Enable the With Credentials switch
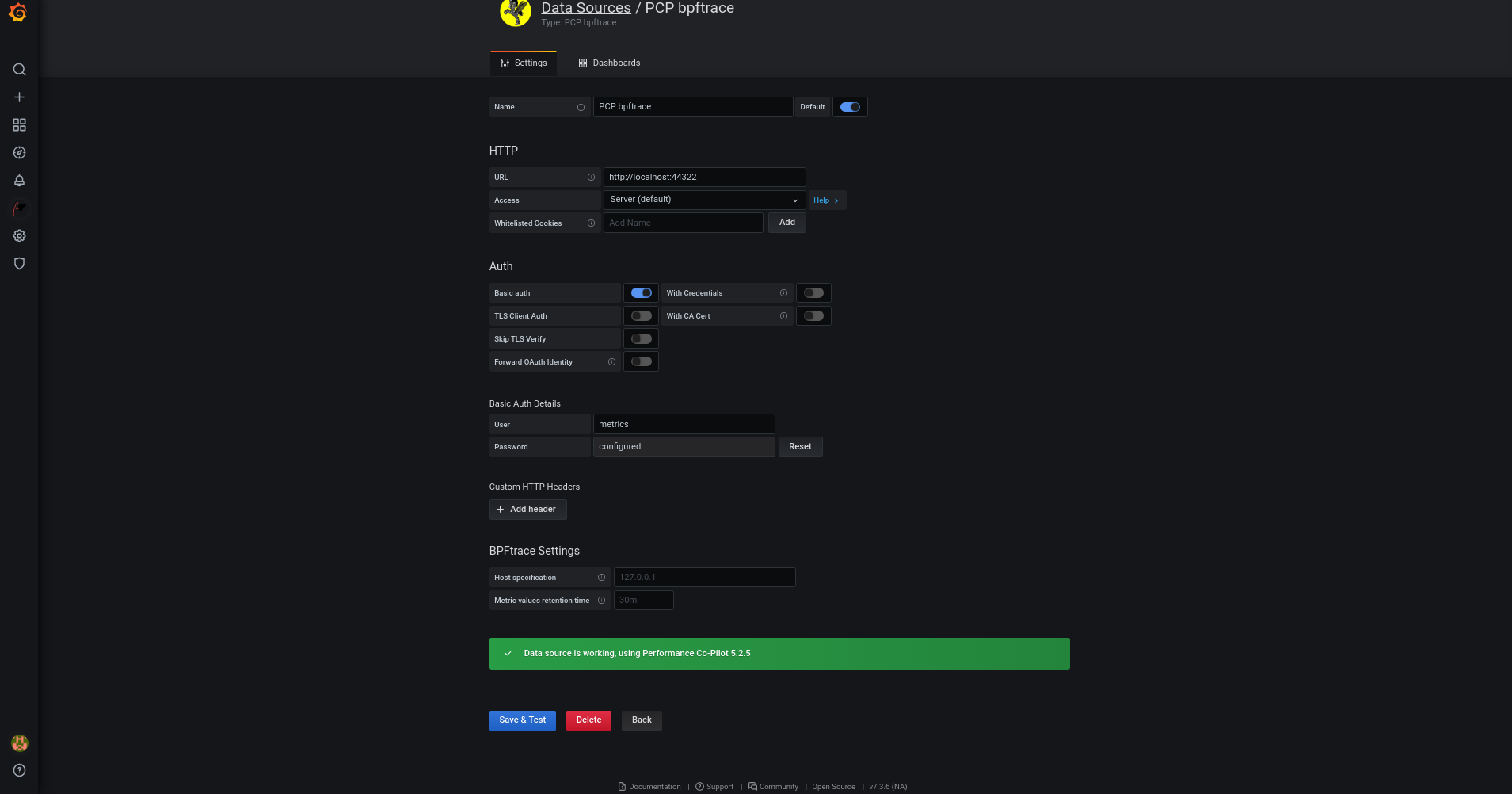1512x794 pixels. pyautogui.click(x=813, y=293)
